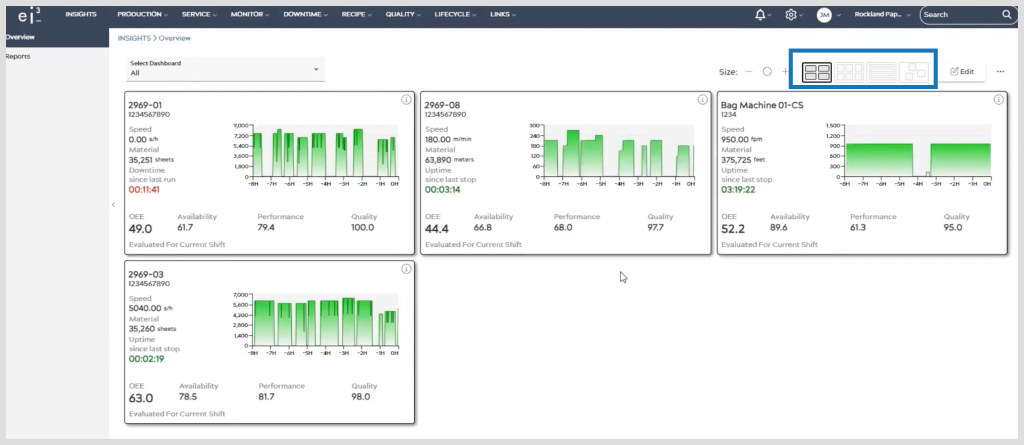Click the ei3 logo
The width and height of the screenshot is (1024, 445).
click(29, 14)
